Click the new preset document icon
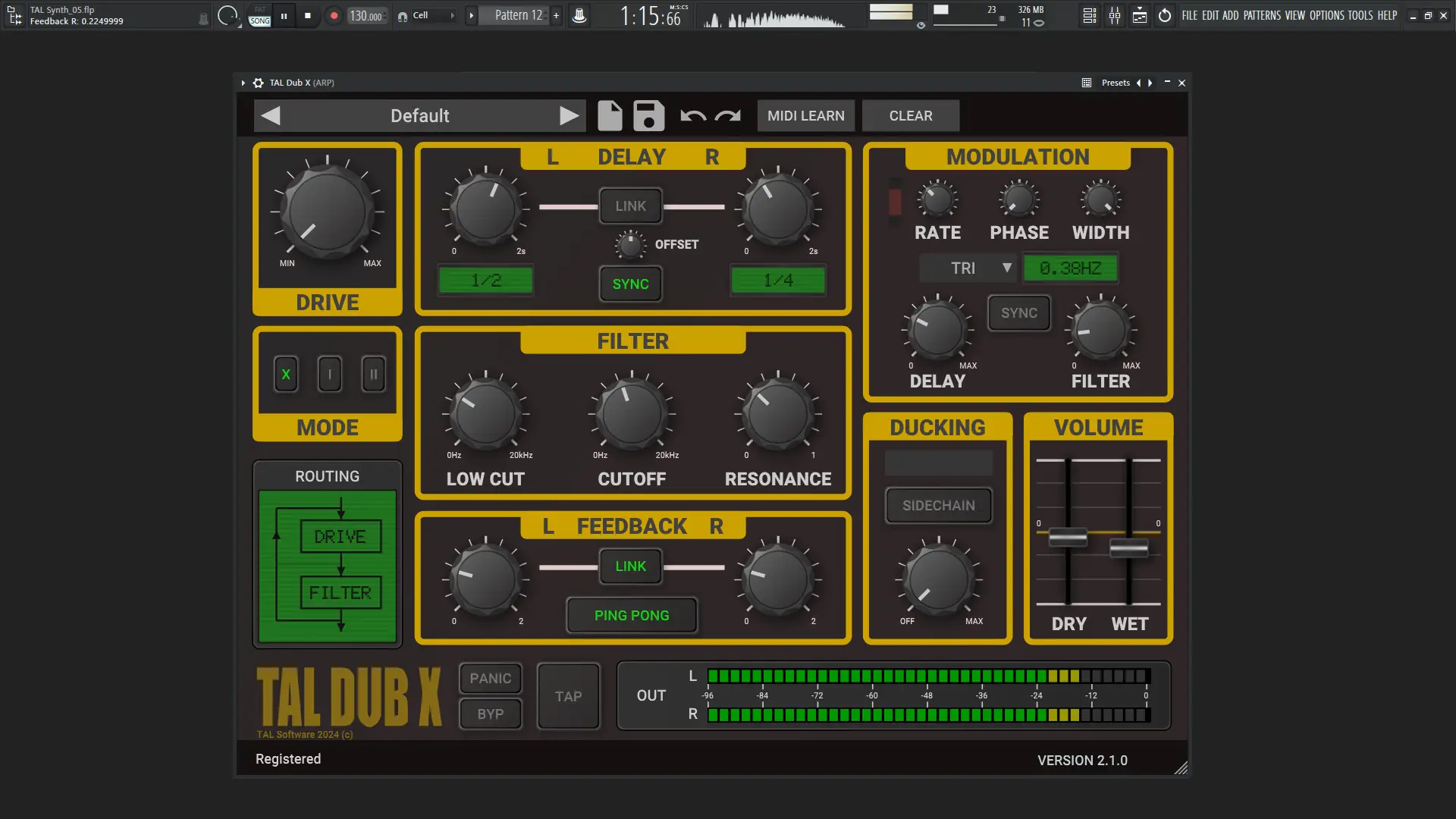Image resolution: width=1456 pixels, height=819 pixels. [610, 116]
